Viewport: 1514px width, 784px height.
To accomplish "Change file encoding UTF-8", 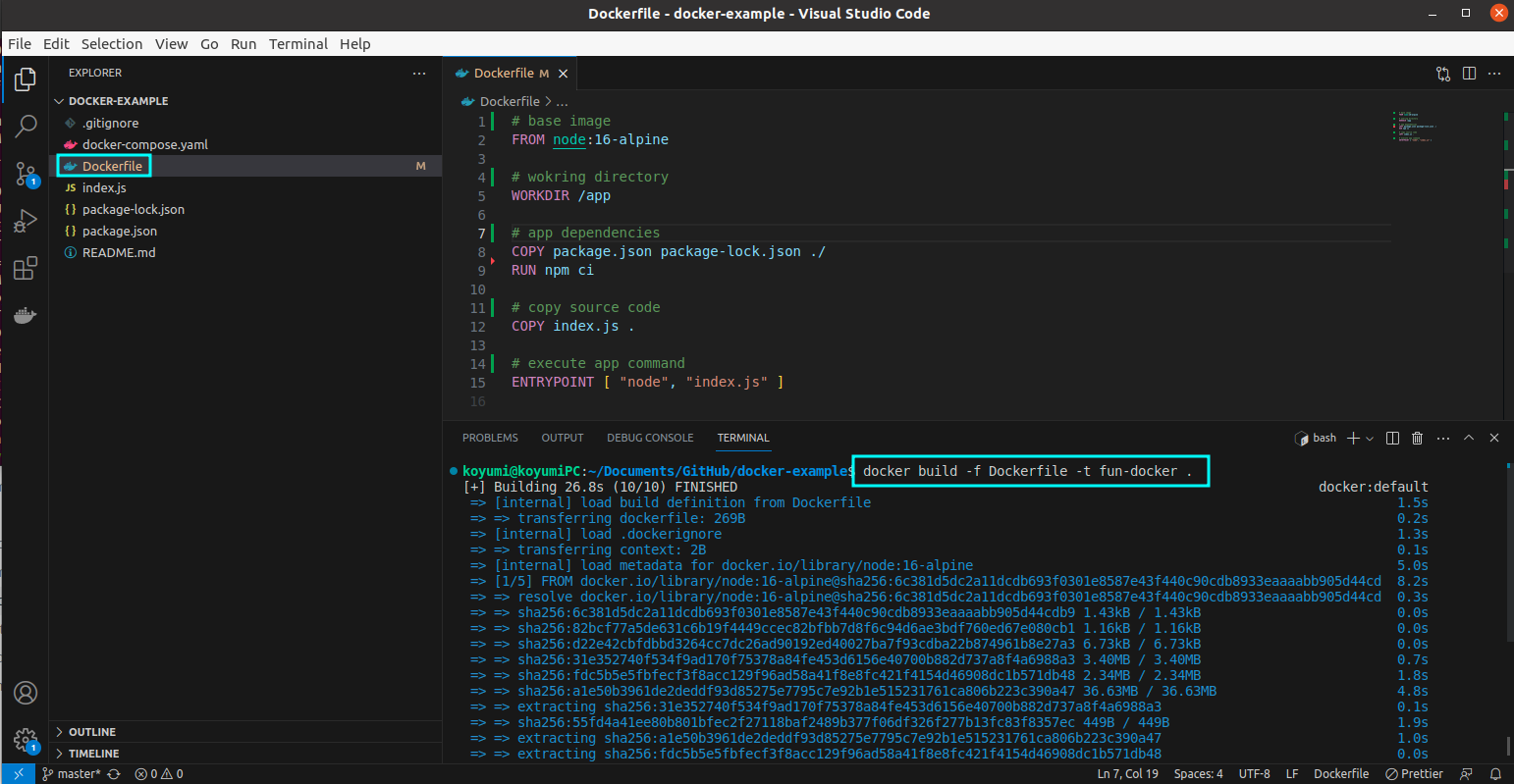I will tap(1254, 774).
